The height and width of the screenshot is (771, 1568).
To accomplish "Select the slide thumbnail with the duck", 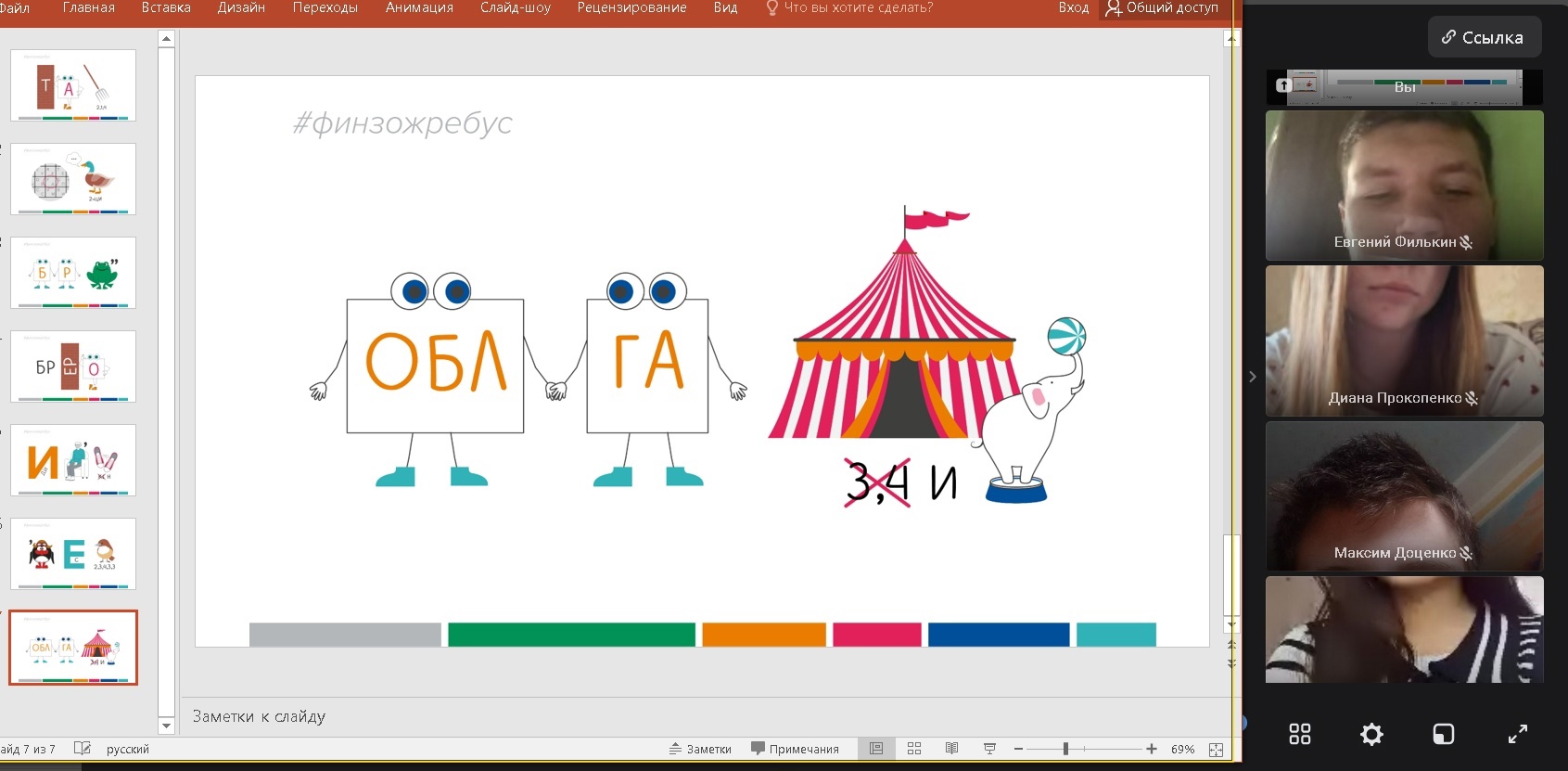I will tap(73, 179).
